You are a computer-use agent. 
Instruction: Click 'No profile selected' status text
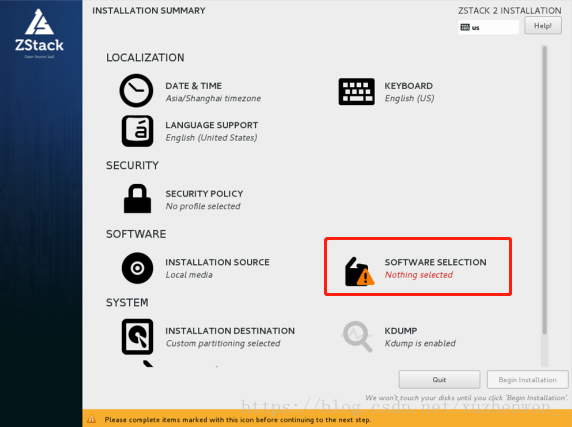click(x=203, y=206)
